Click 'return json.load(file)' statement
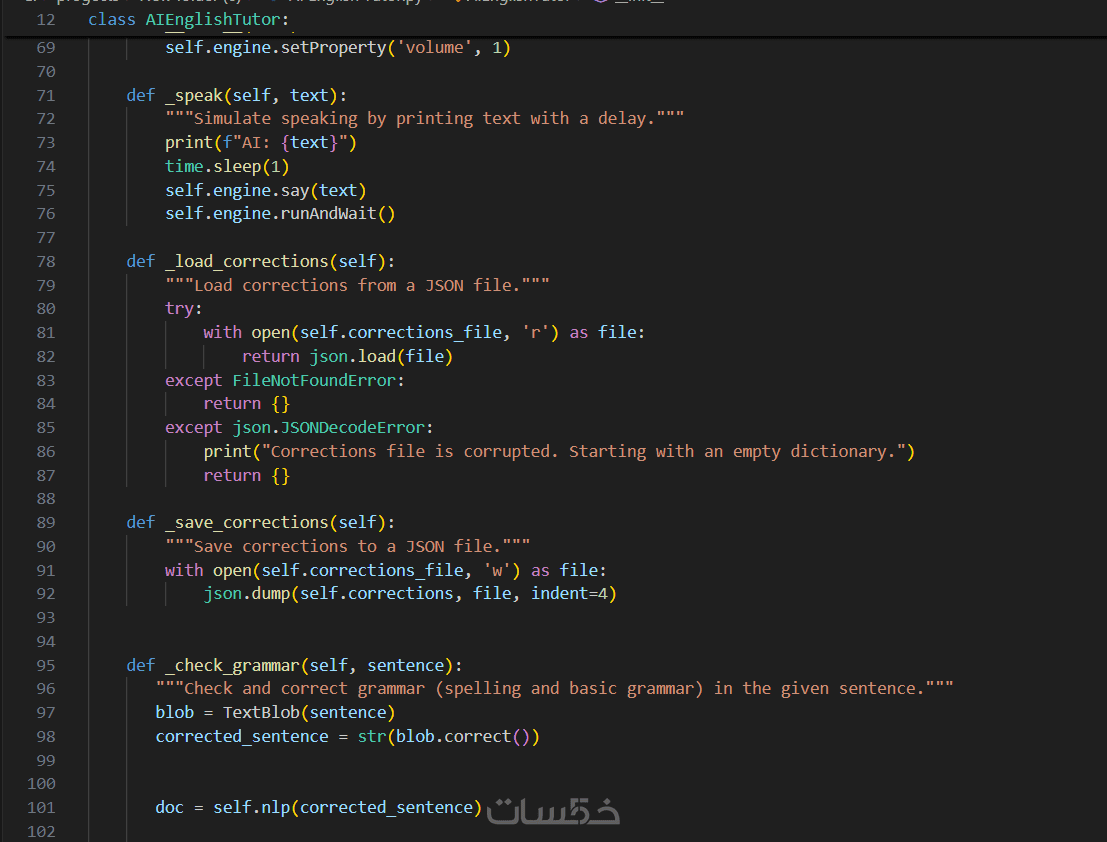 pyautogui.click(x=347, y=356)
